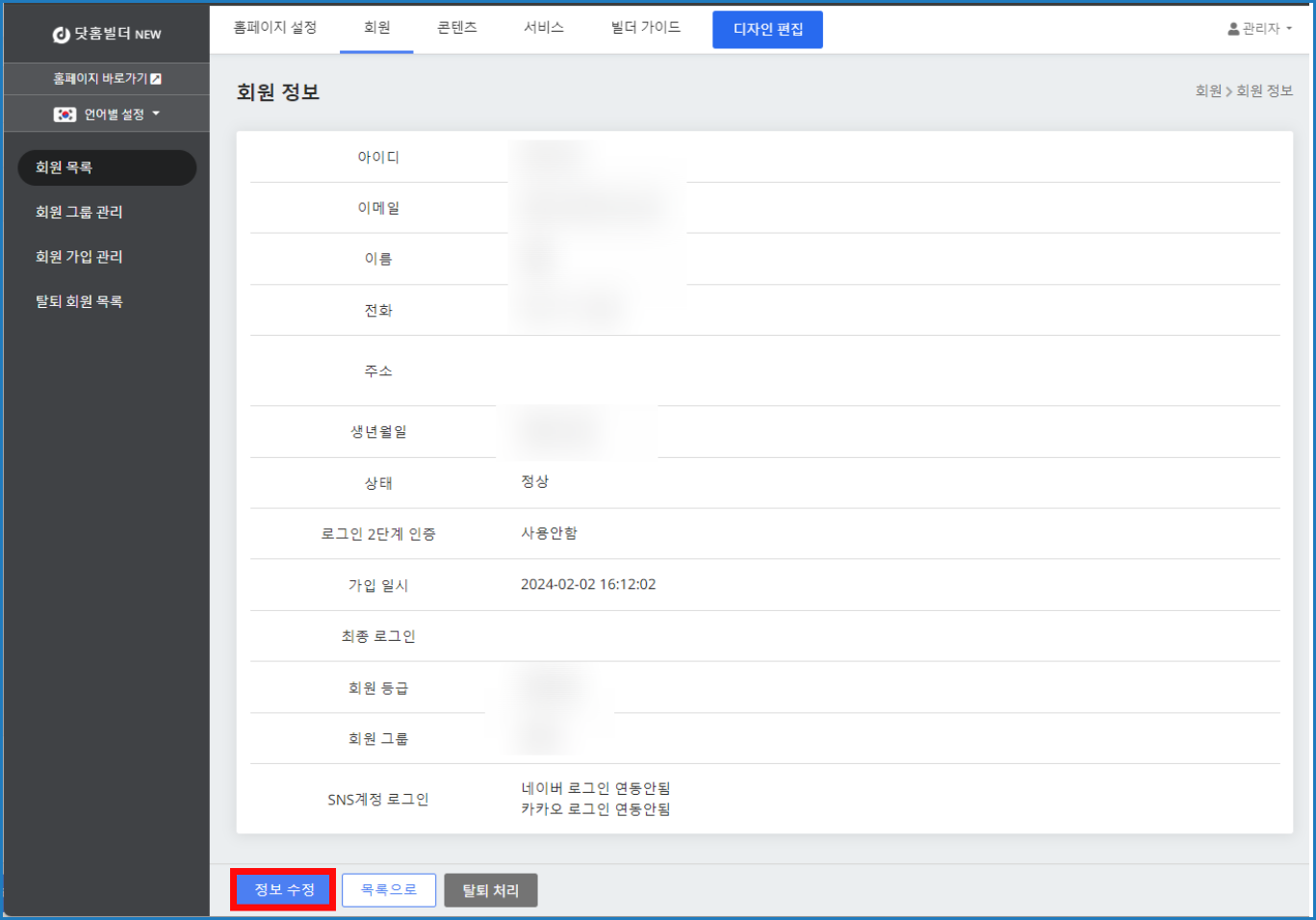
Task: Open 회원 그룹 관리 from the sidebar
Action: pos(79,212)
